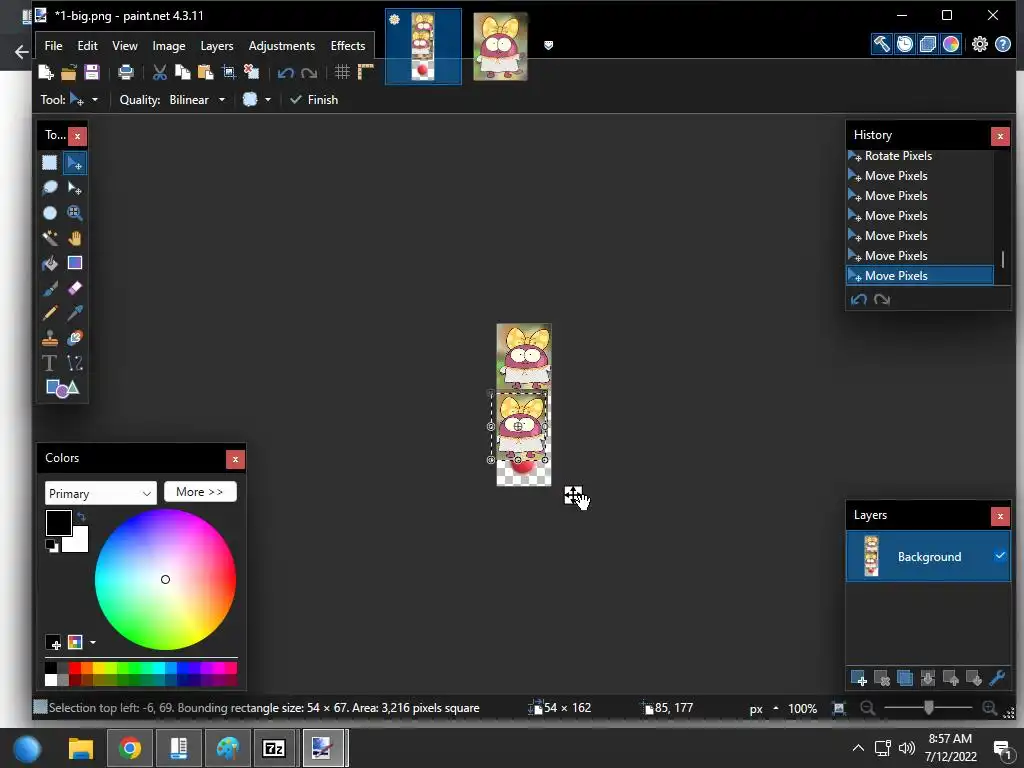Select the Paint Bucket tool
Image resolution: width=1024 pixels, height=768 pixels.
click(x=50, y=263)
